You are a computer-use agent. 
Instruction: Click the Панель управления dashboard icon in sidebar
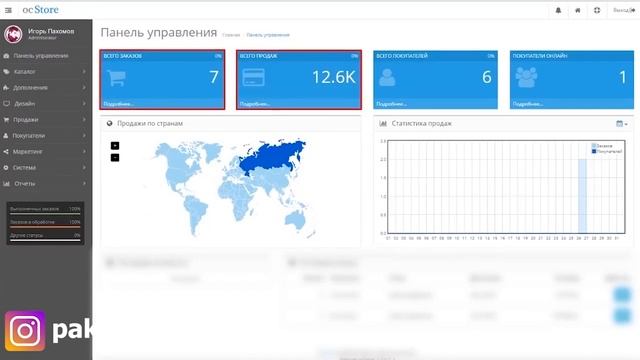click(6, 56)
